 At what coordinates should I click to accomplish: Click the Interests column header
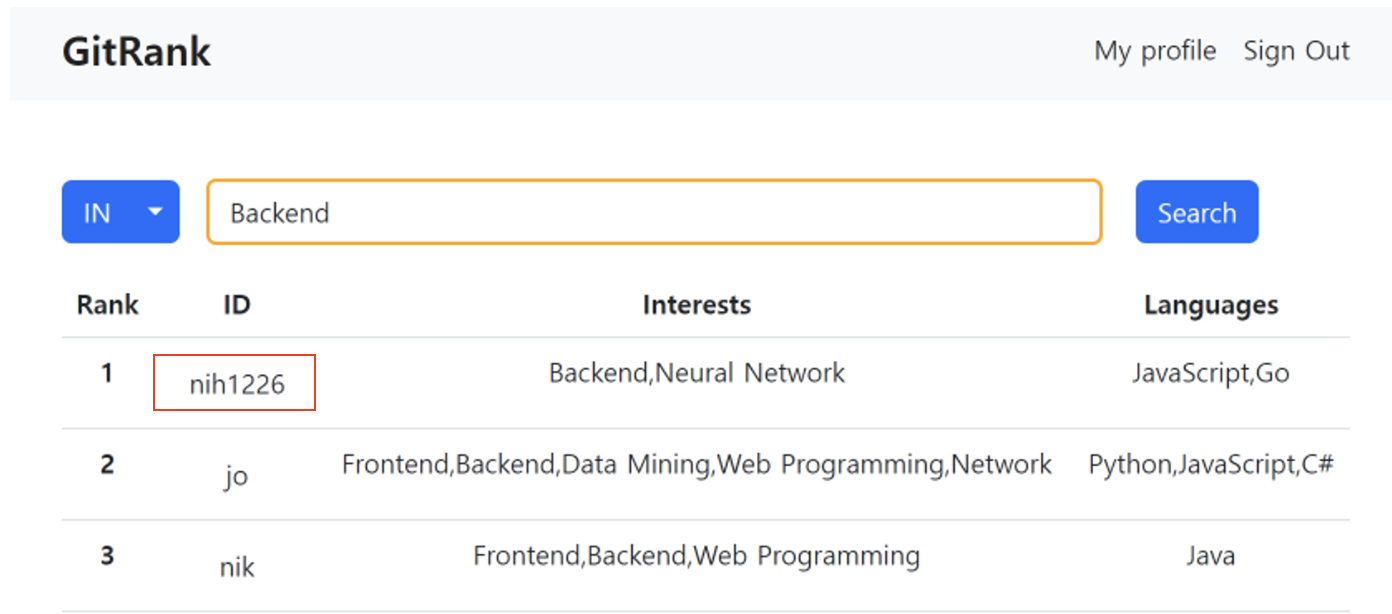click(x=696, y=305)
